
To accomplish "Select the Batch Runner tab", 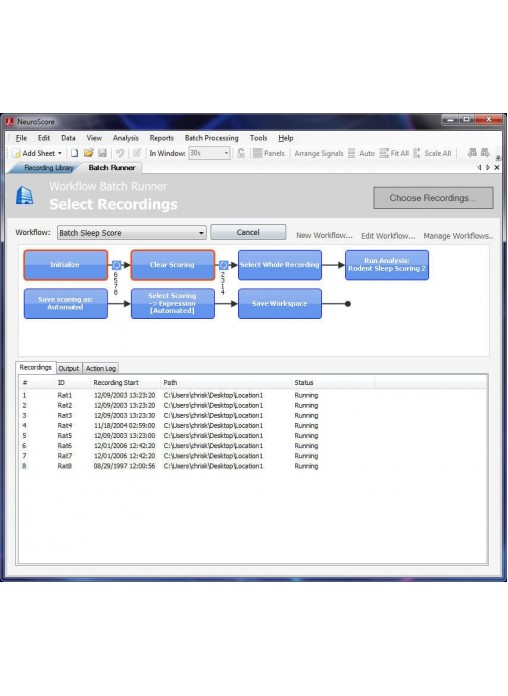I will tap(111, 168).
